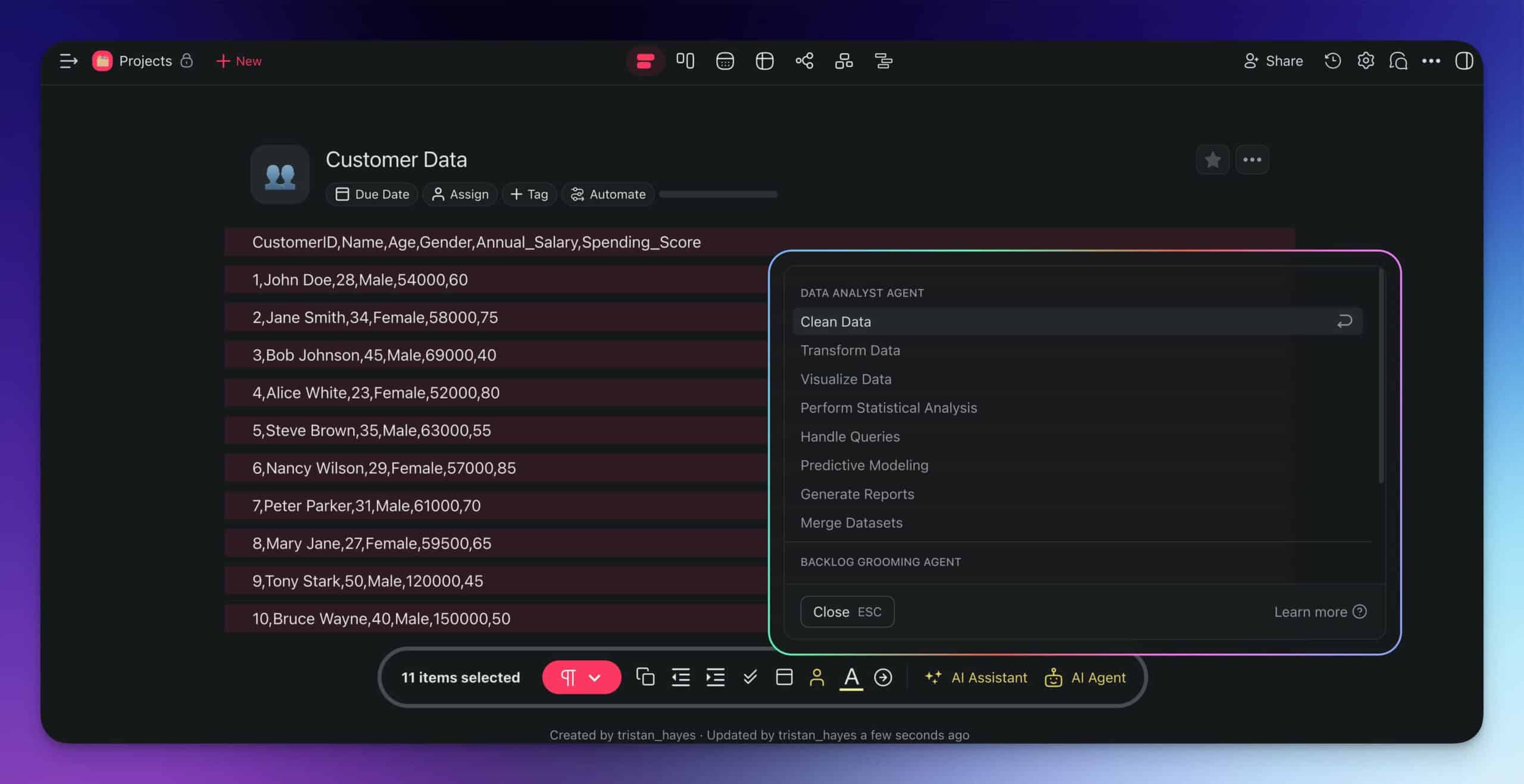Image resolution: width=1524 pixels, height=784 pixels.
Task: Open the mind map view
Action: [805, 61]
